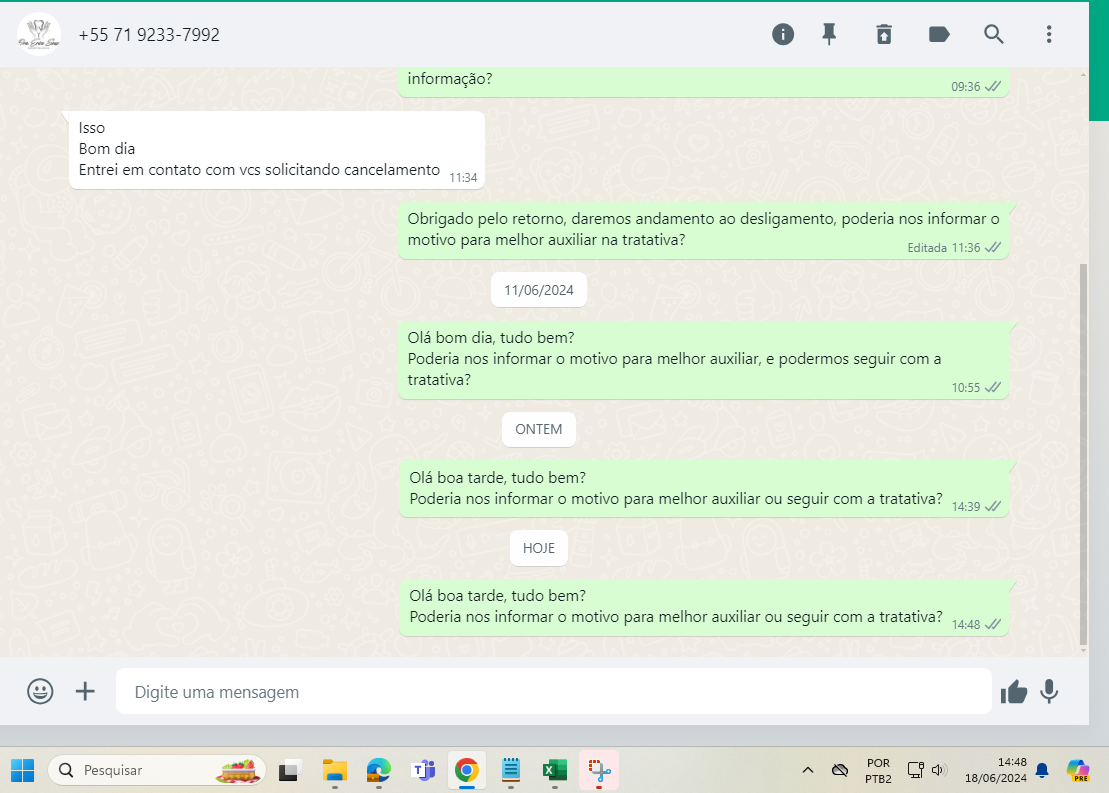Open contact +55 71 9233-7992 header name
This screenshot has height=793, width=1109.
coord(149,35)
